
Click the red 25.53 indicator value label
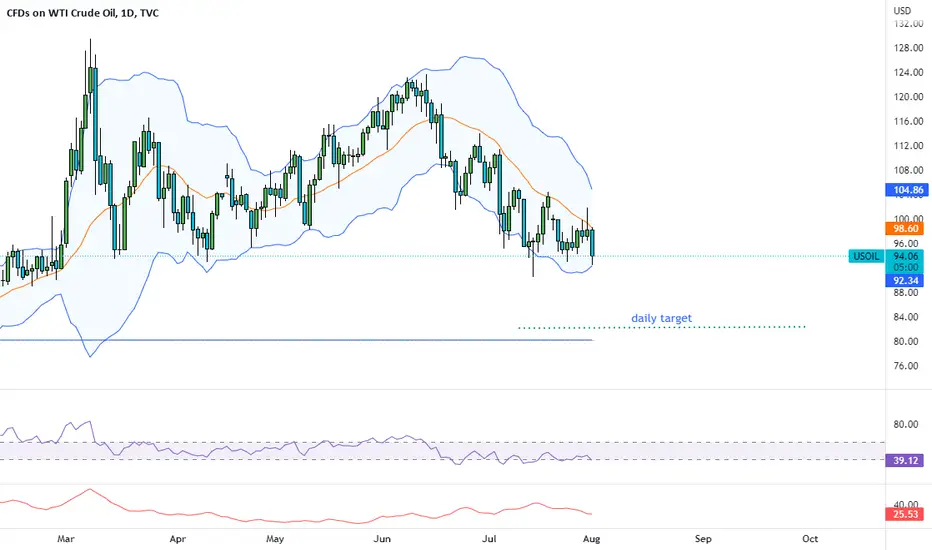coord(905,514)
